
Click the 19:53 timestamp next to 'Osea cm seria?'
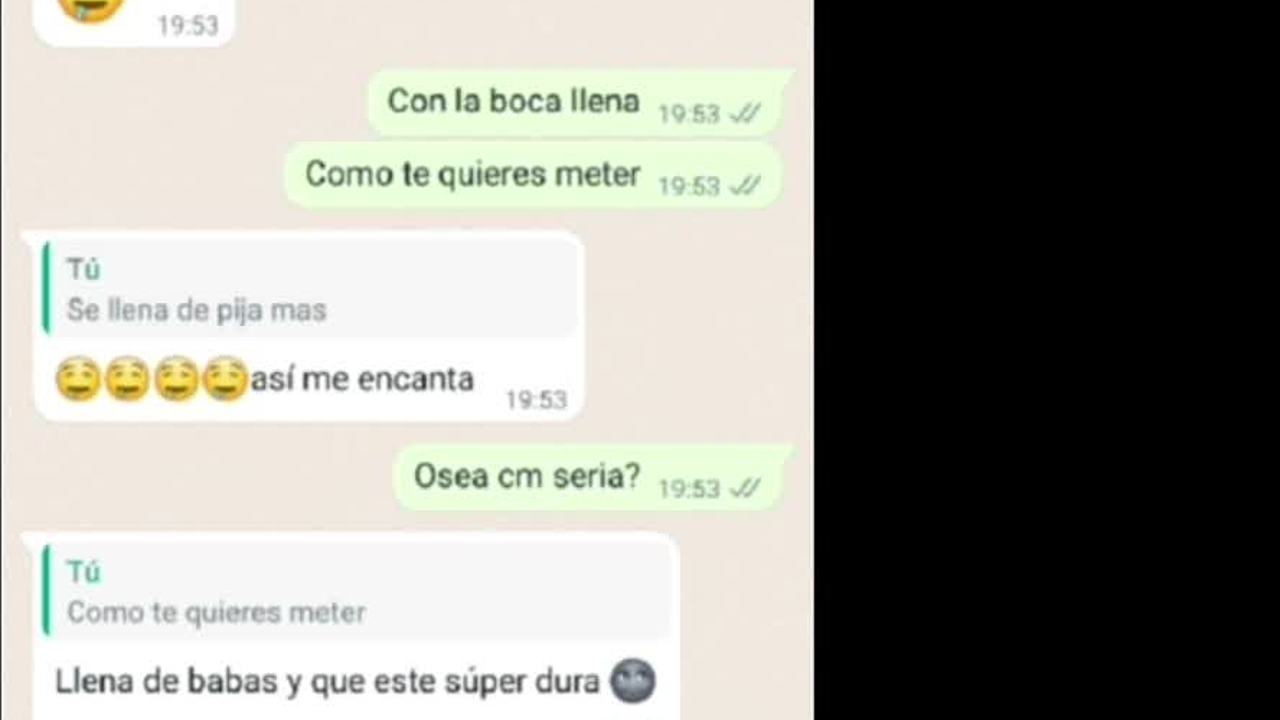click(689, 488)
